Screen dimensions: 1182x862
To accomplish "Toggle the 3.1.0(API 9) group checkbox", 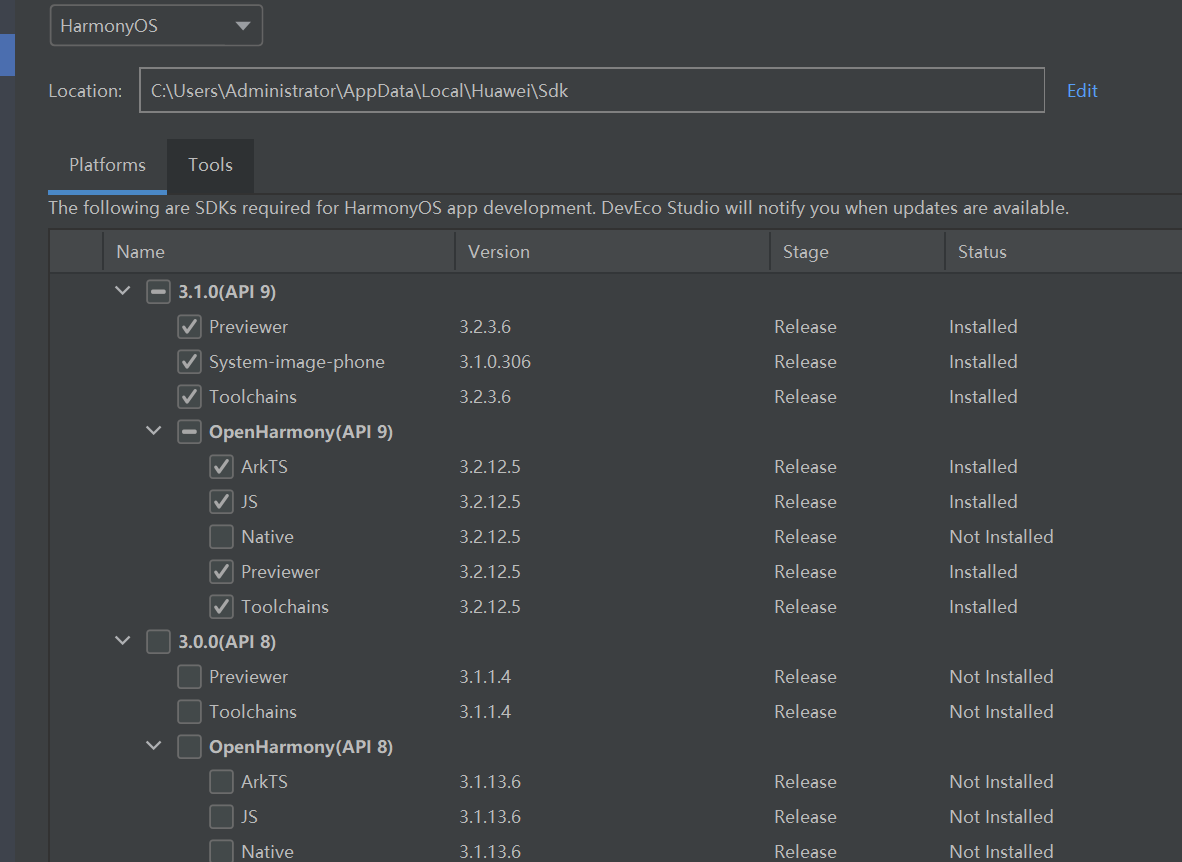I will [158, 292].
